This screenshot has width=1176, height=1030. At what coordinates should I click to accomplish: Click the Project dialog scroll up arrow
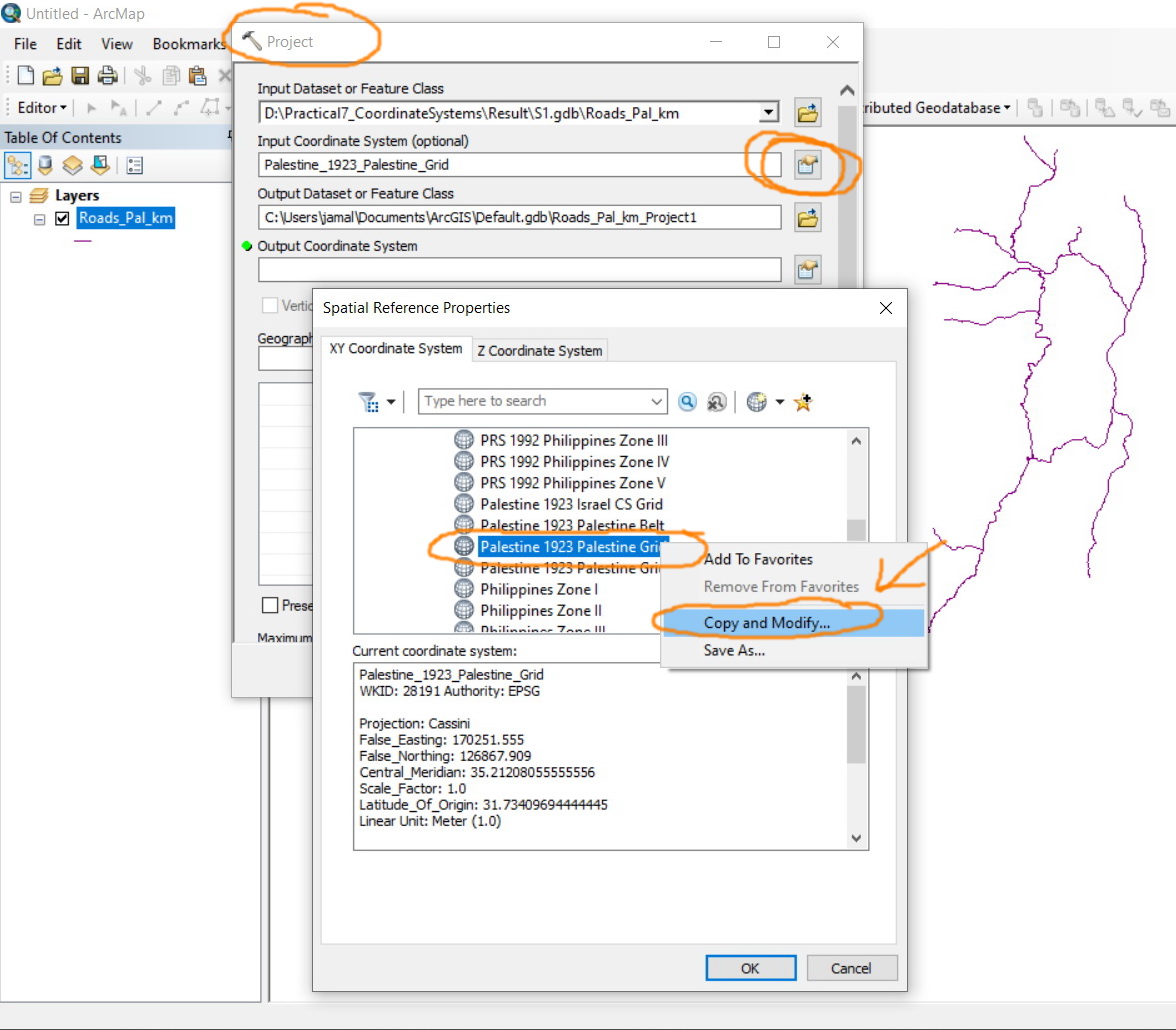click(847, 91)
